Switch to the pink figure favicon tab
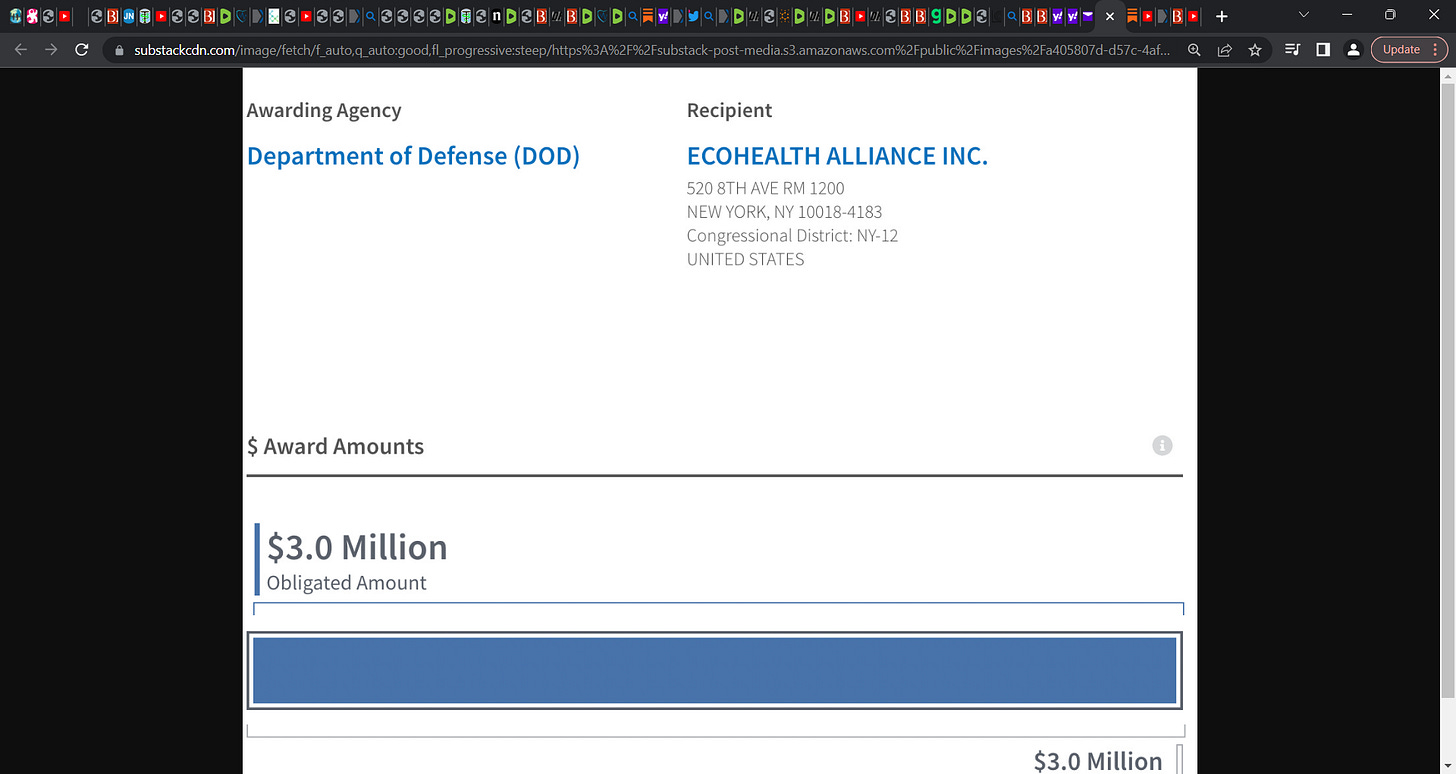Screen dimensions: 1456x774 32,16
